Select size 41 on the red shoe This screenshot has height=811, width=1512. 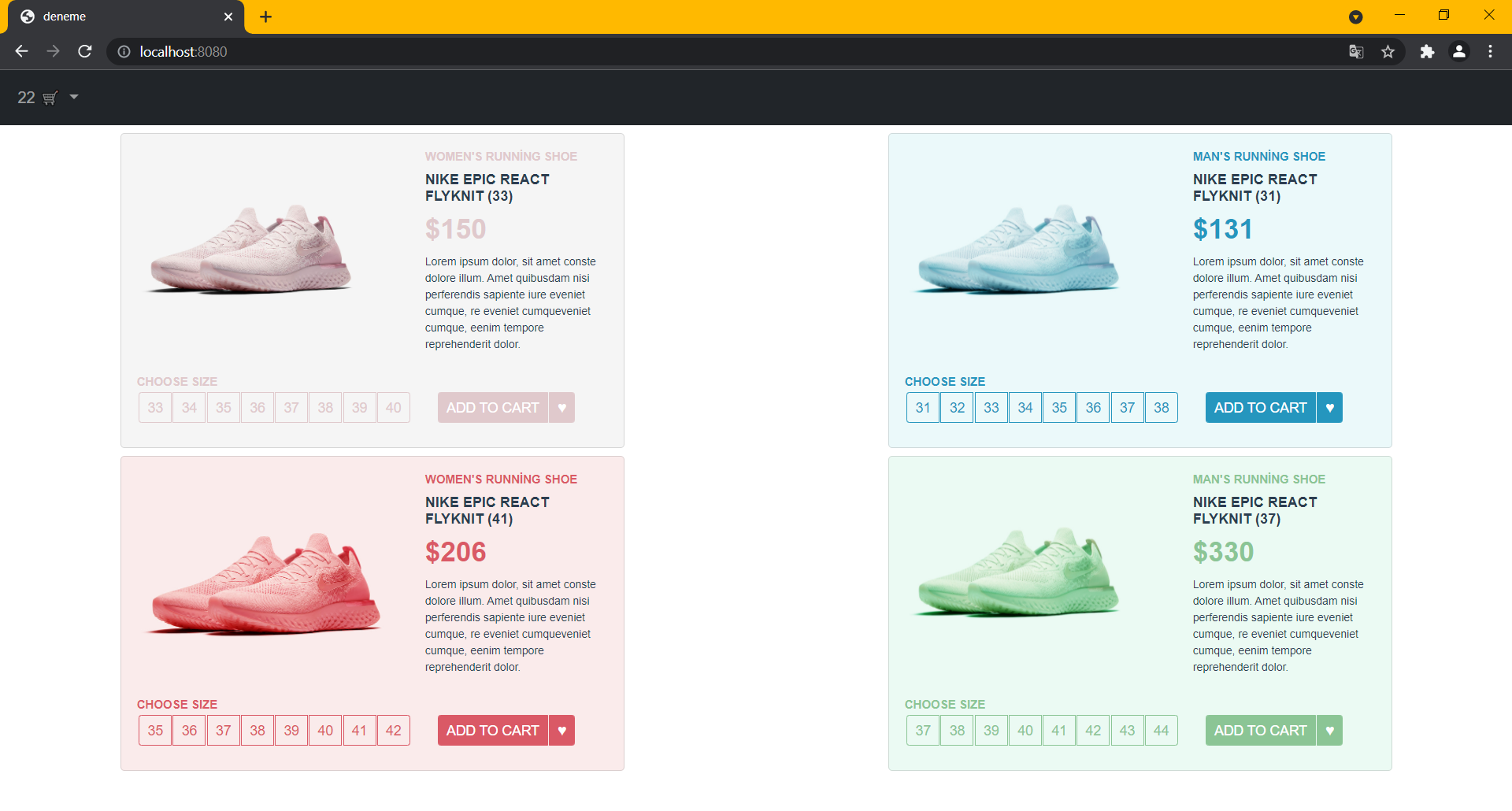pyautogui.click(x=359, y=731)
